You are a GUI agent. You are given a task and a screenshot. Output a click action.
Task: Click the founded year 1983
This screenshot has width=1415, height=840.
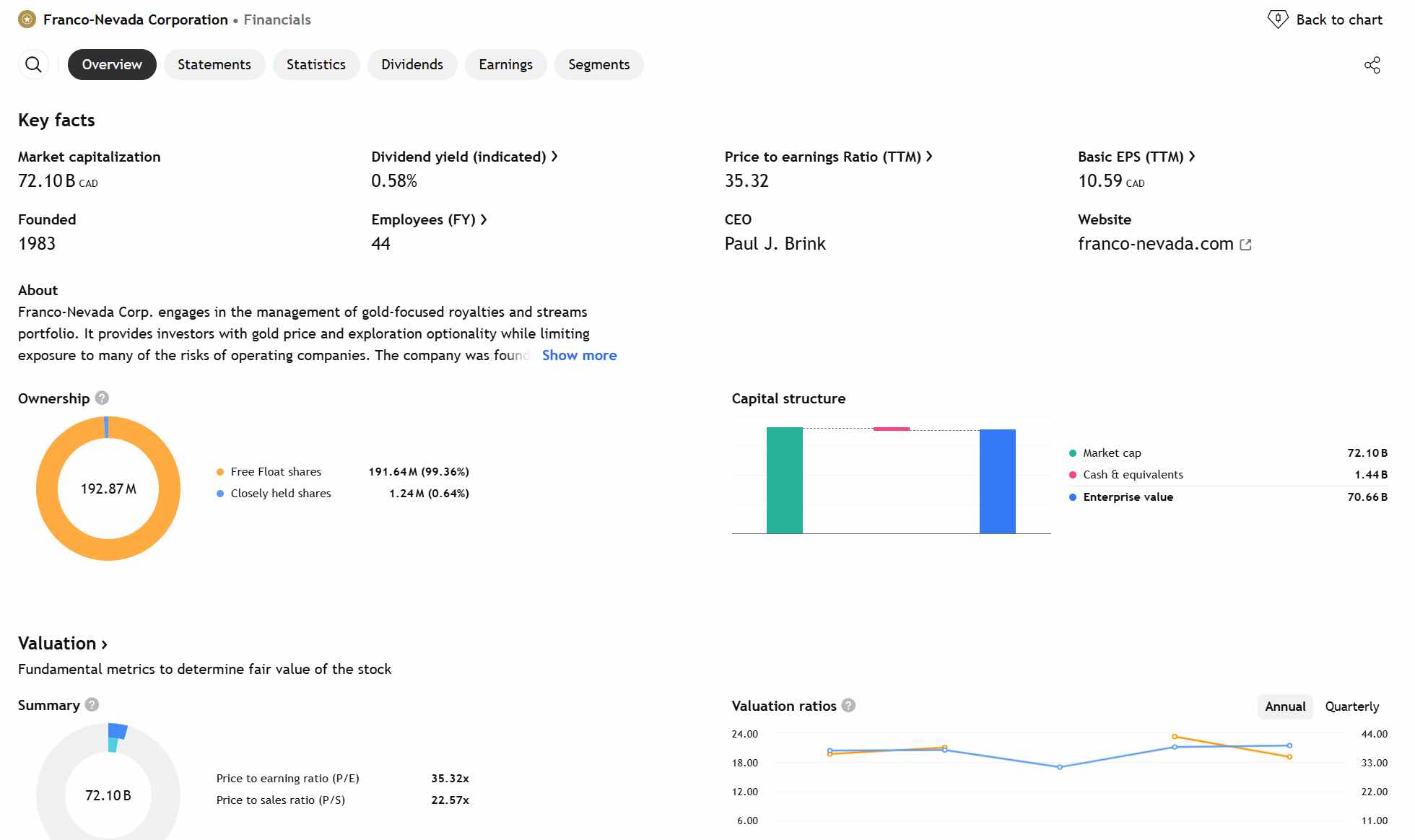tap(37, 244)
